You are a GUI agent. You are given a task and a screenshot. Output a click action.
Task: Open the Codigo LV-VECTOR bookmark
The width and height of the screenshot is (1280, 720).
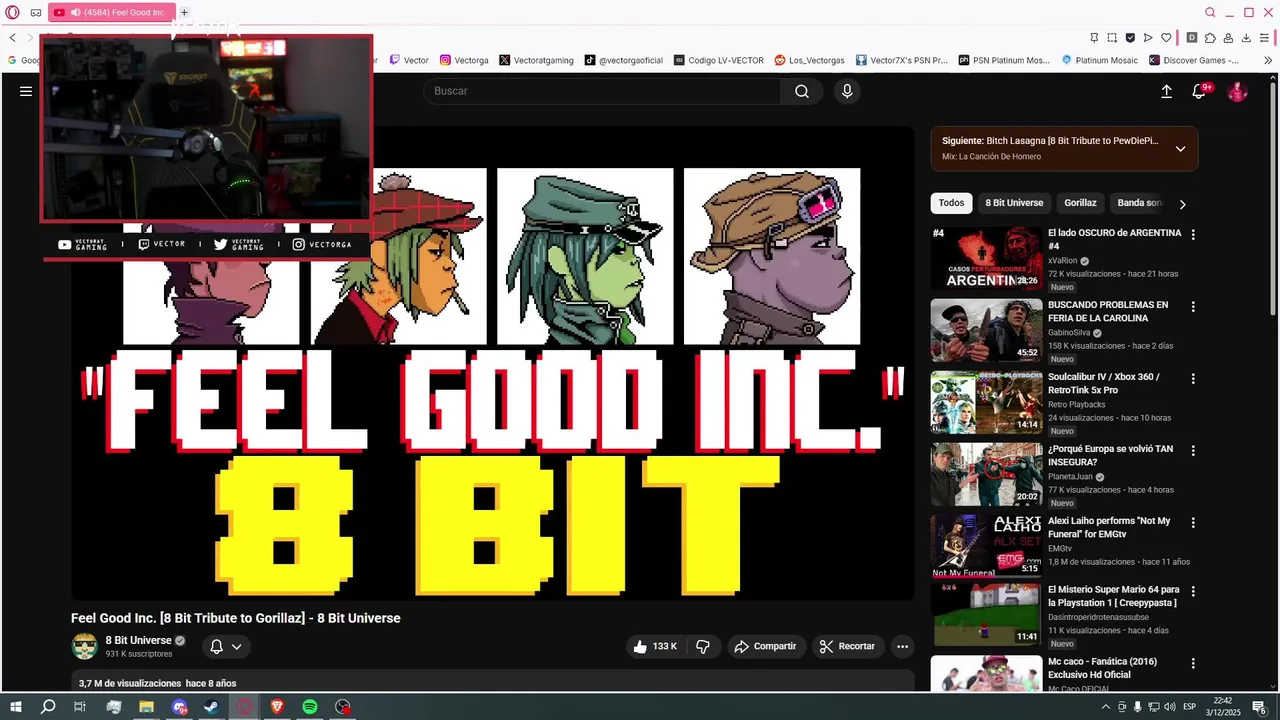pyautogui.click(x=718, y=60)
